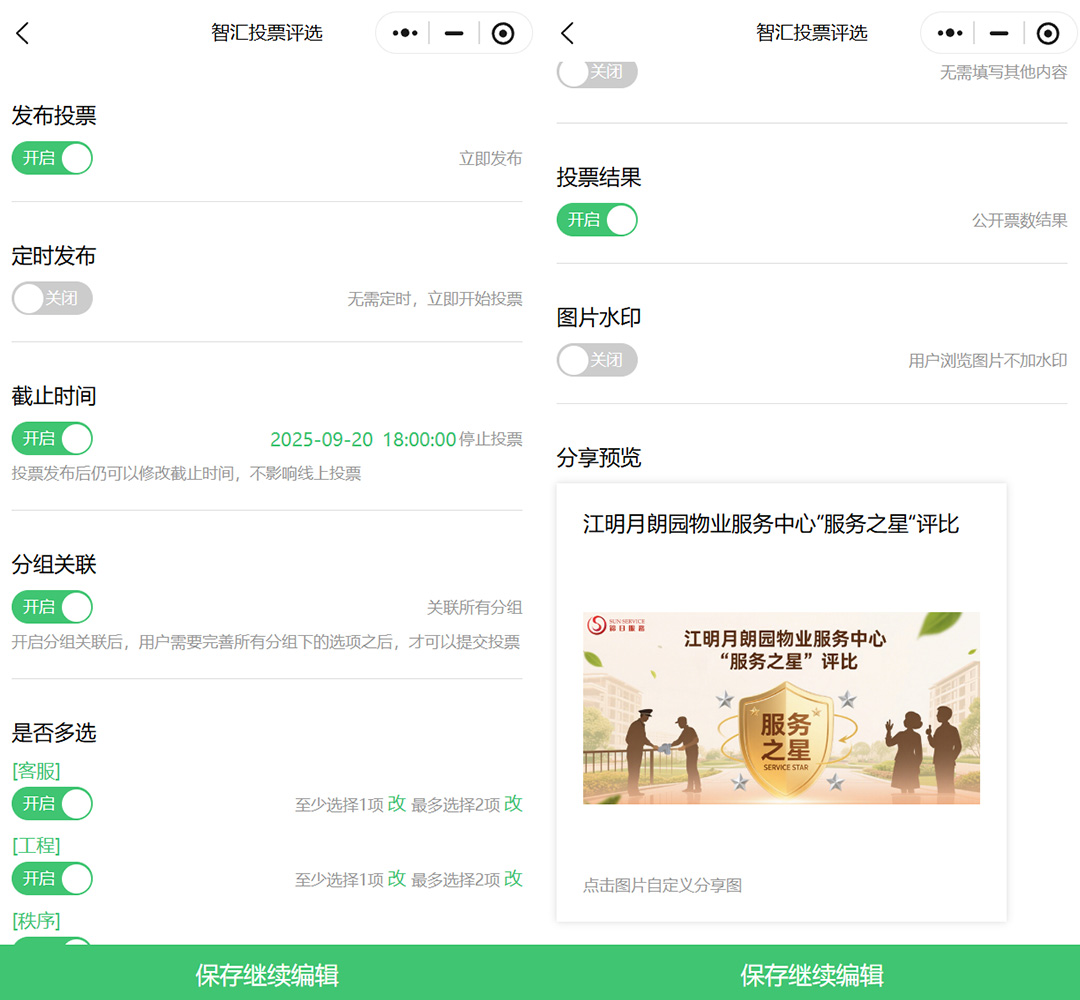
Task: Tap the circular target close icon in right panel
Action: point(1047,33)
